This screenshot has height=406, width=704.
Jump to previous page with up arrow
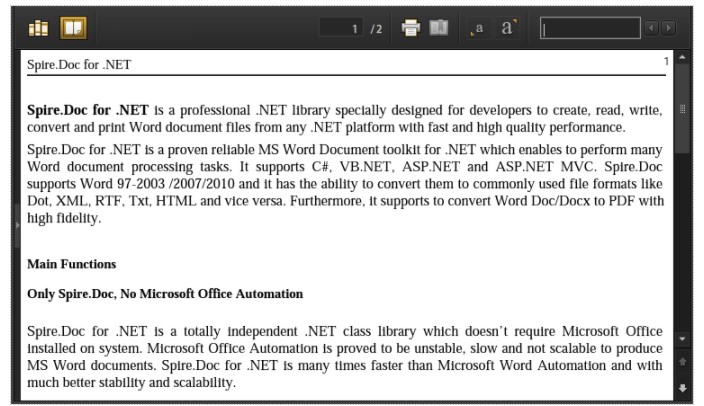point(682,362)
